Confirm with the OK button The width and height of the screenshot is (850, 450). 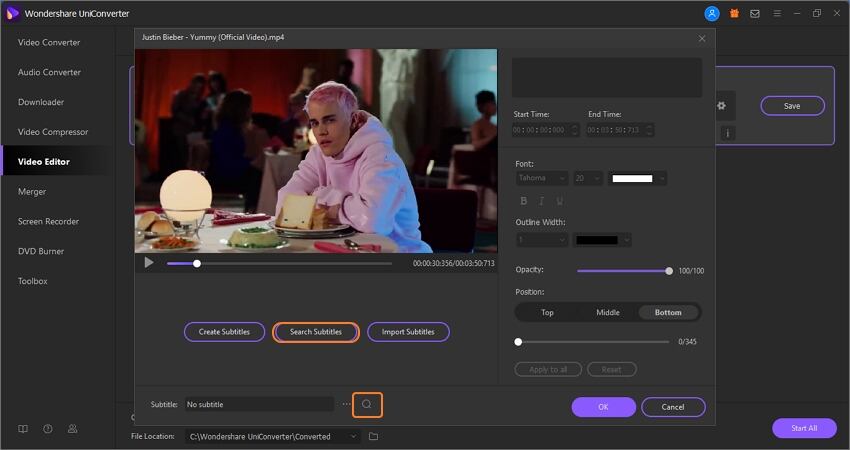point(603,407)
